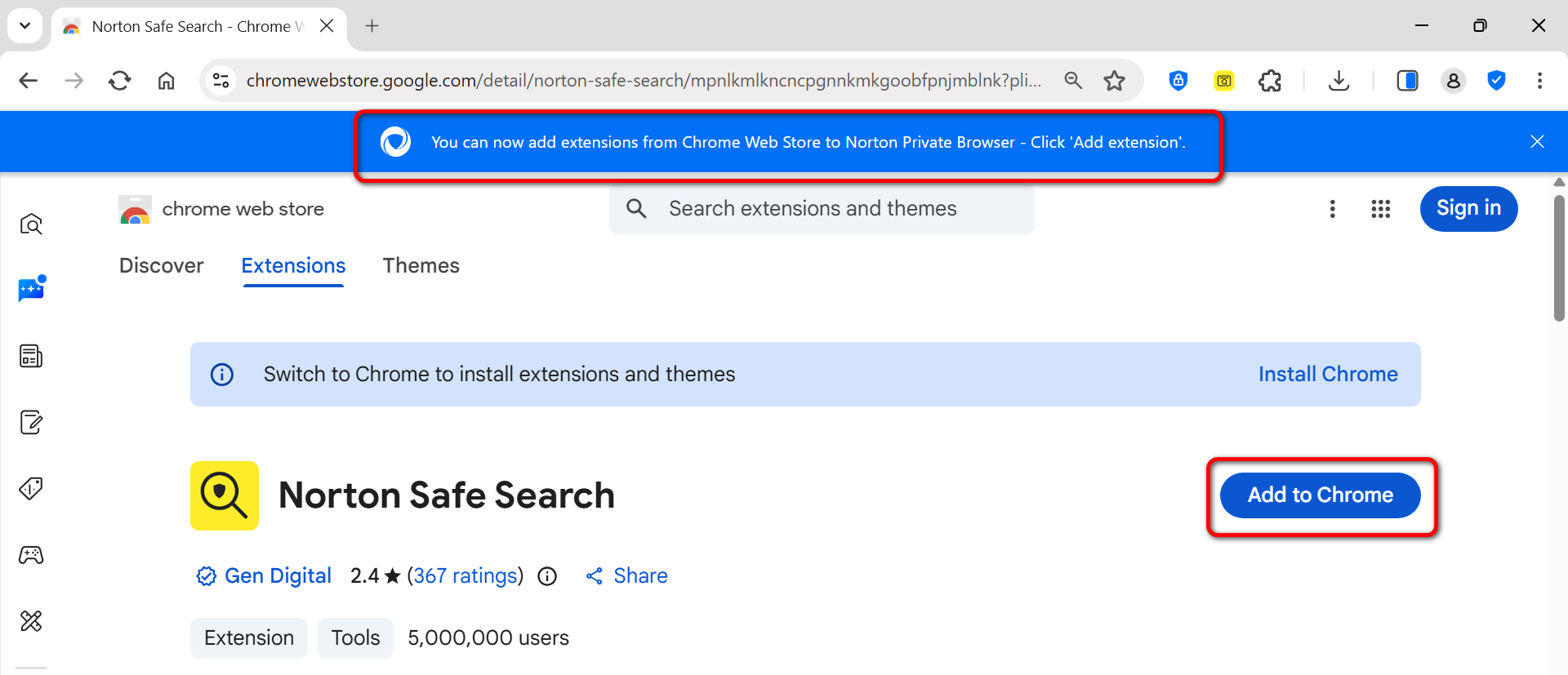This screenshot has height=675, width=1568.
Task: Go to the browser Home page
Action: point(167,81)
